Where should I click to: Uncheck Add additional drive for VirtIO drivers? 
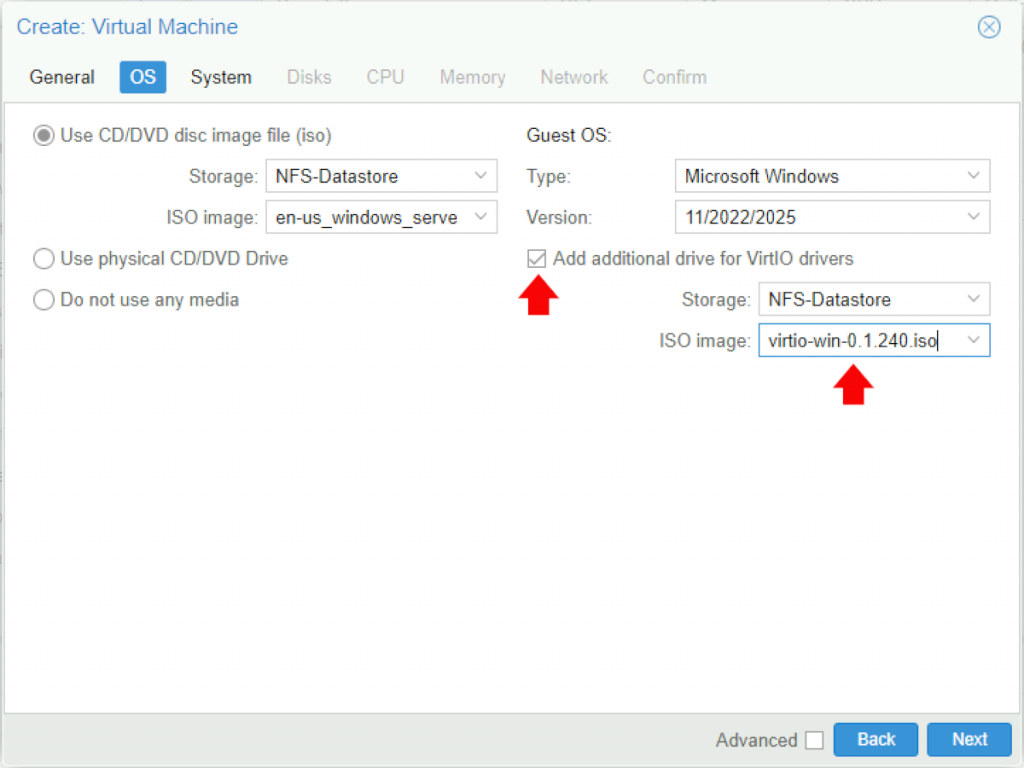click(536, 259)
